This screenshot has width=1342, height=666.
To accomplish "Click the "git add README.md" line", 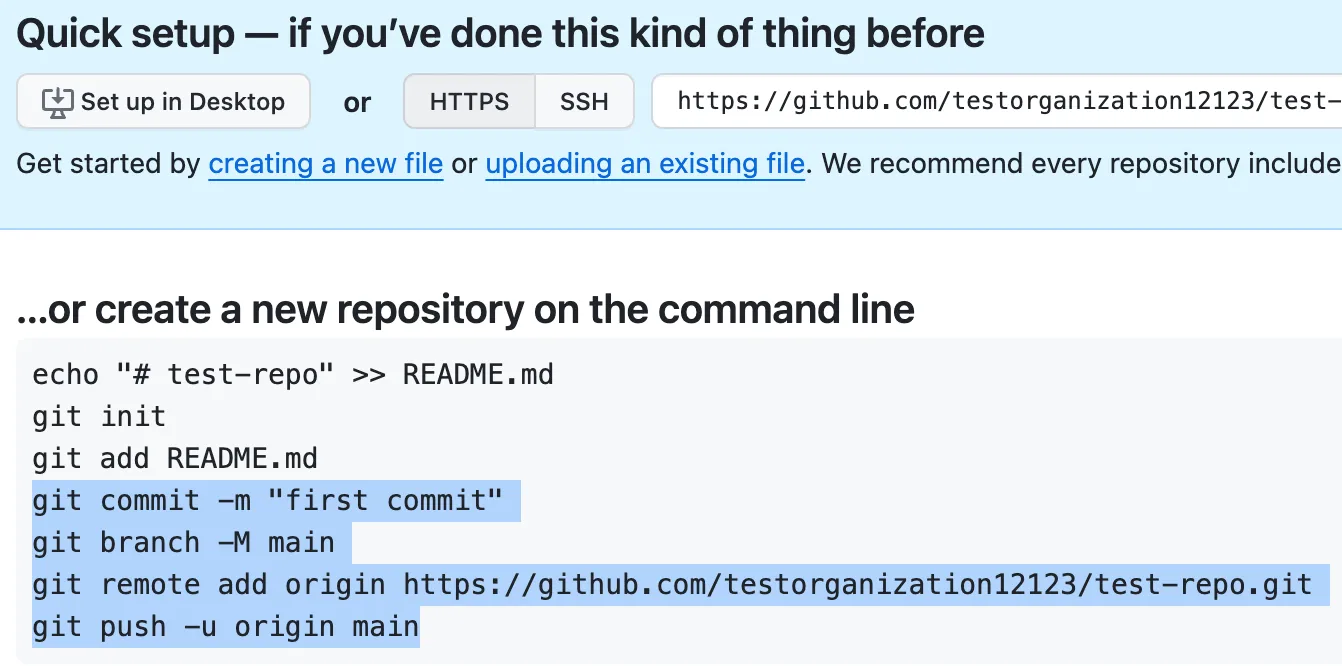I will click(175, 459).
